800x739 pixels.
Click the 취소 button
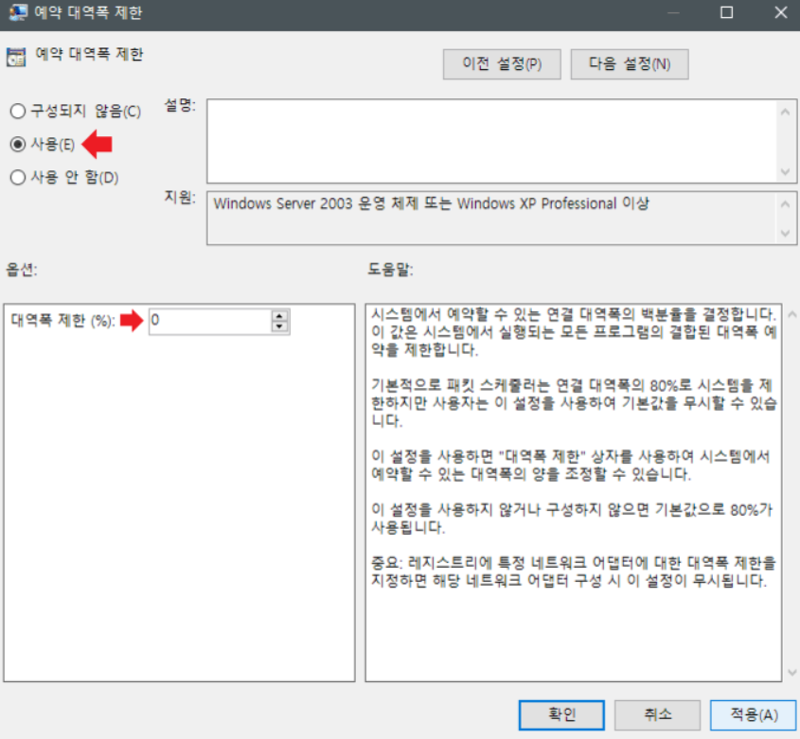click(657, 715)
